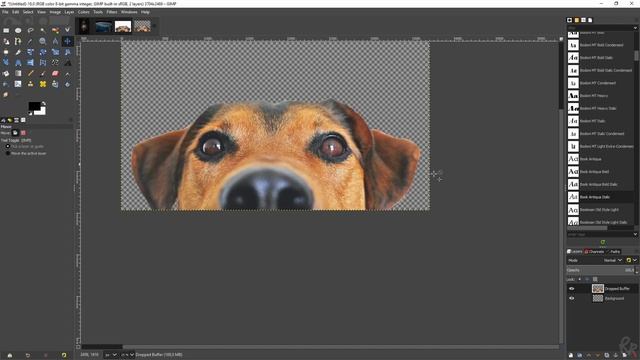Duplicate the current layer

coord(607,356)
